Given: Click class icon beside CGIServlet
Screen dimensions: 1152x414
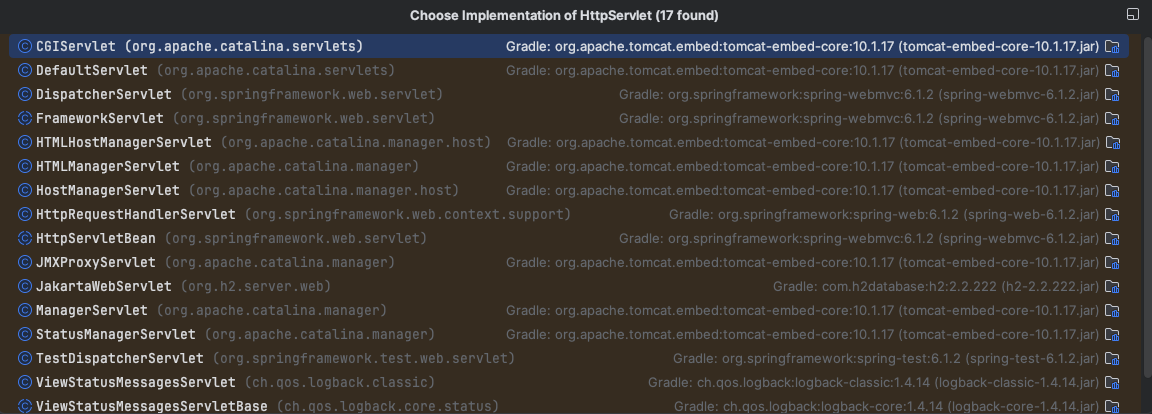Looking at the screenshot, I should (x=24, y=46).
